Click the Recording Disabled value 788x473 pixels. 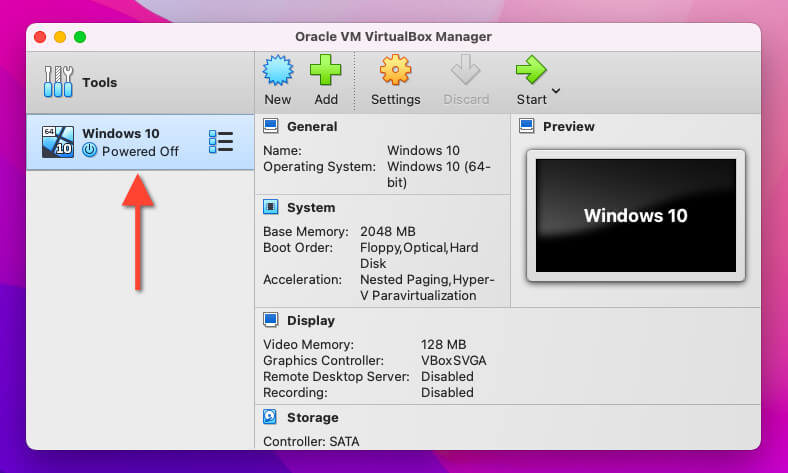[447, 393]
